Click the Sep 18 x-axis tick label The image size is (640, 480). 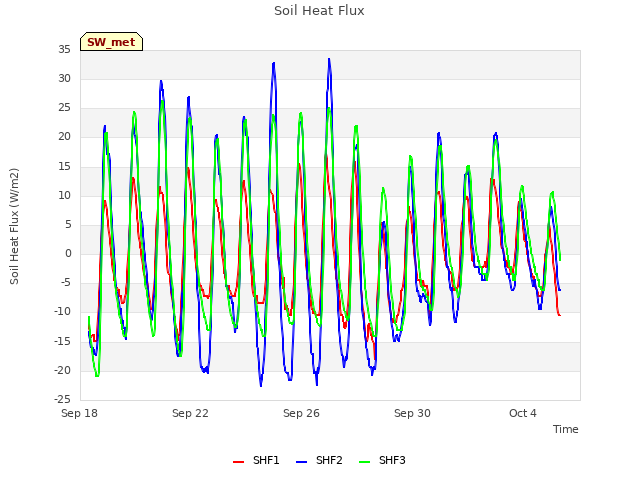(x=79, y=413)
